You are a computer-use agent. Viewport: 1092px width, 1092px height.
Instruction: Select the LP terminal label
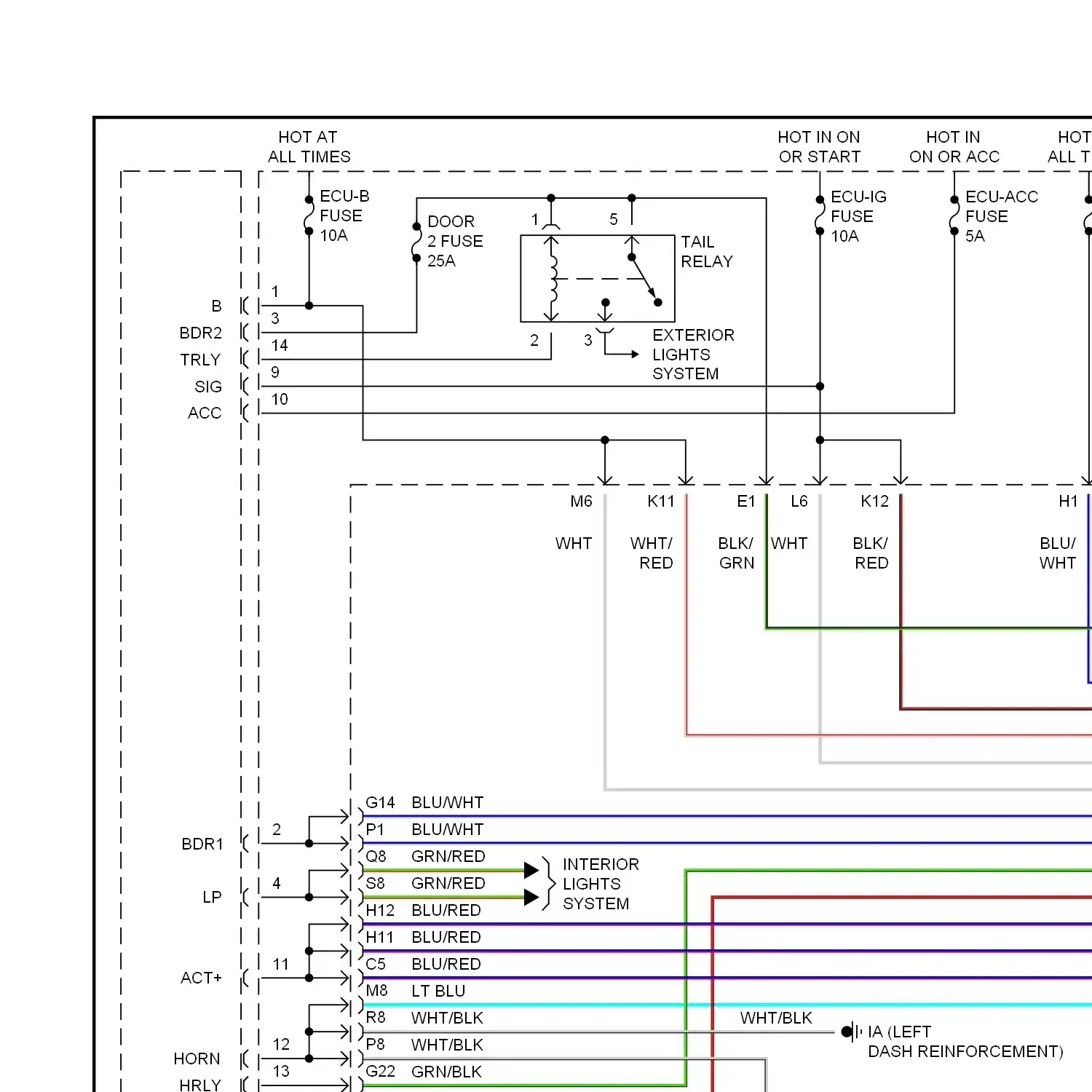212,897
